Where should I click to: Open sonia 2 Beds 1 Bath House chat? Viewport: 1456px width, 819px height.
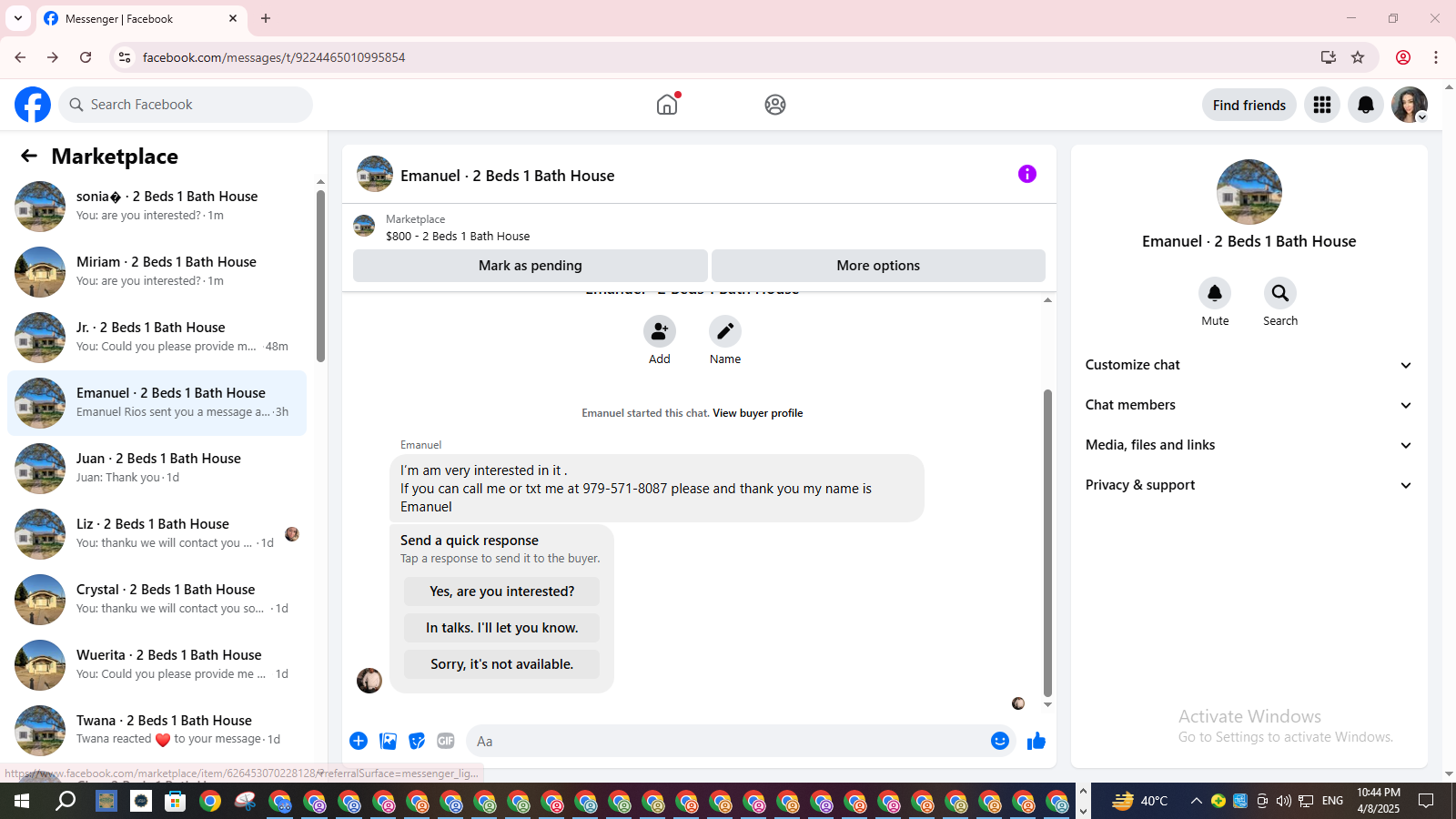coord(157,207)
